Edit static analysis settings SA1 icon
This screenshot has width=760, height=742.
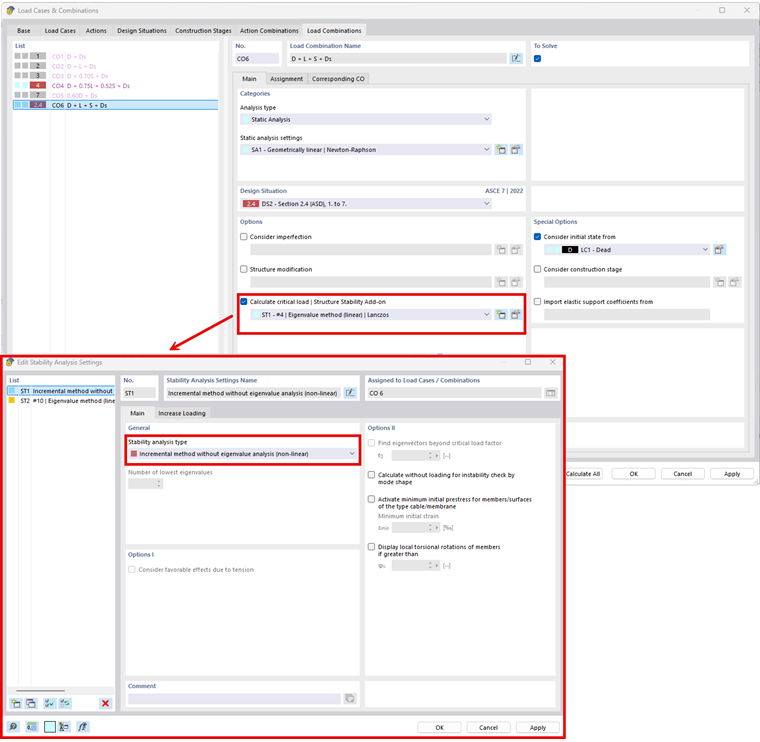(516, 150)
